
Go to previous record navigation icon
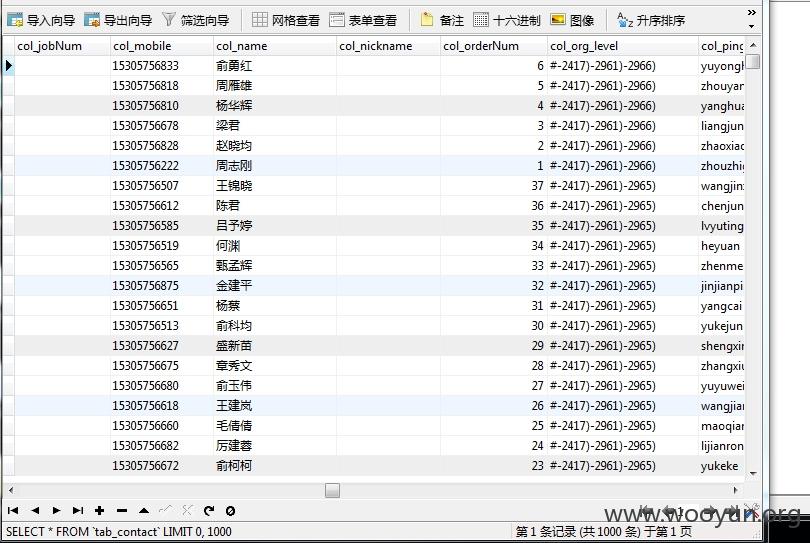(35, 510)
